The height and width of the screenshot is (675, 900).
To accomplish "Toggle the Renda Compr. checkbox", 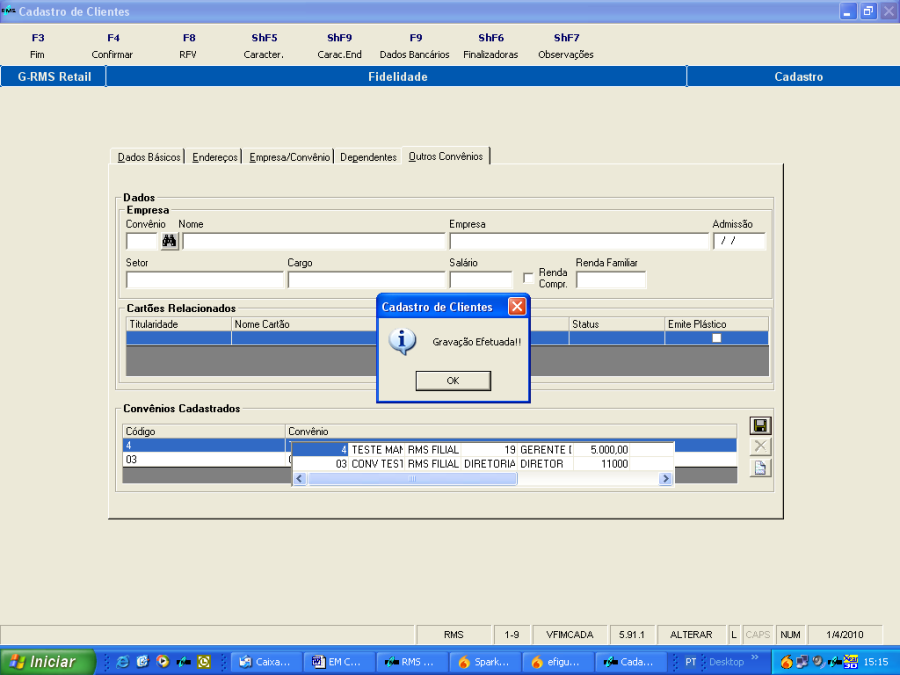I will click(x=528, y=278).
